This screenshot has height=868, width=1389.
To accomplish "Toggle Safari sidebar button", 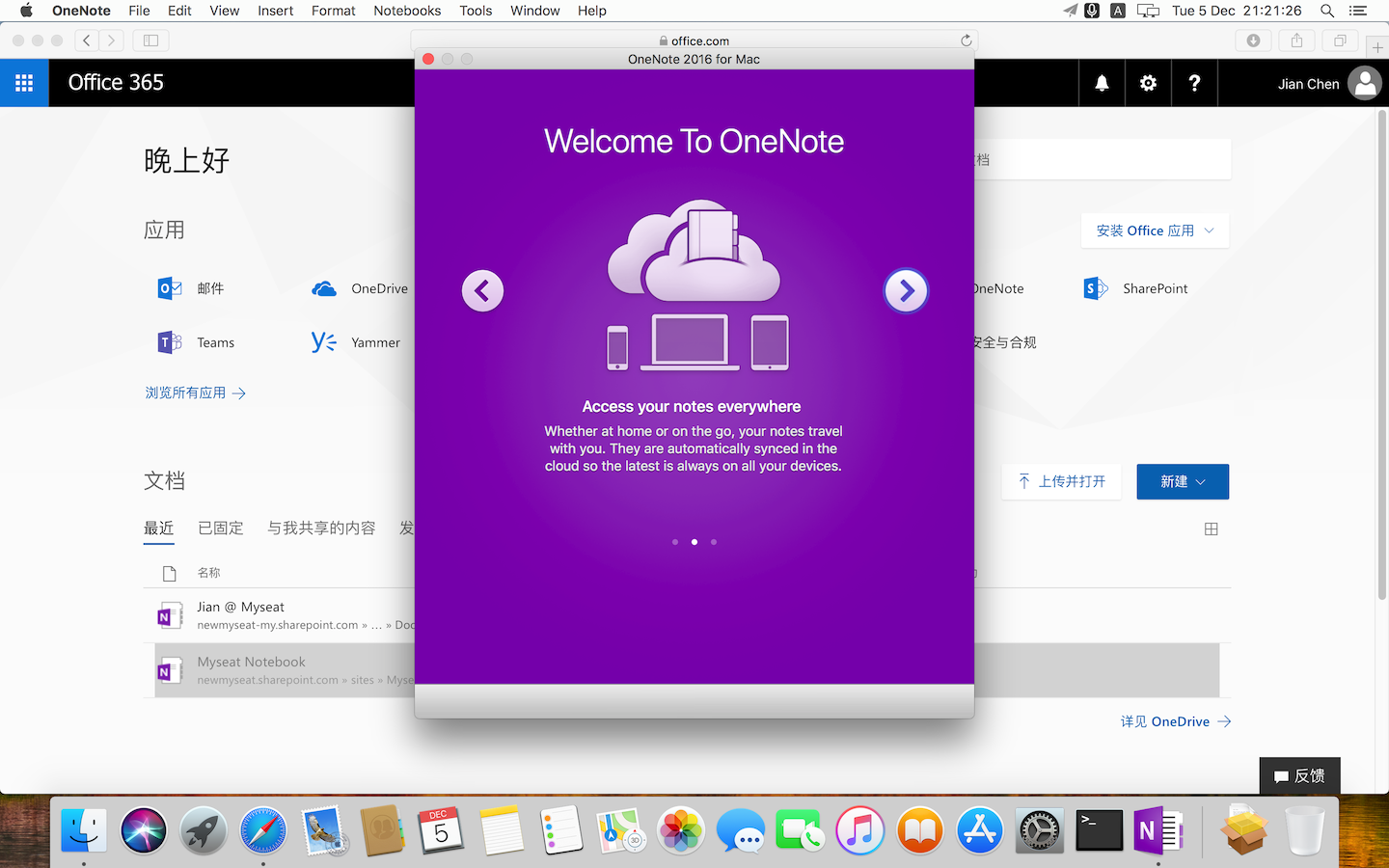I will point(150,41).
